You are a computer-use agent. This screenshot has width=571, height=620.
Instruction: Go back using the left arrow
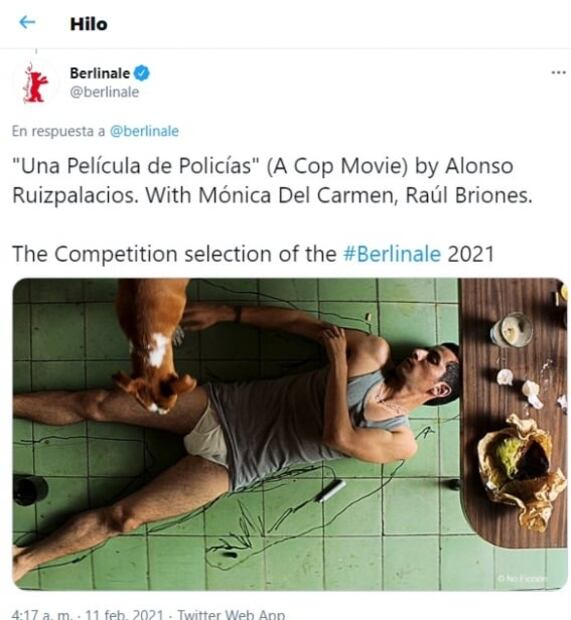(27, 23)
